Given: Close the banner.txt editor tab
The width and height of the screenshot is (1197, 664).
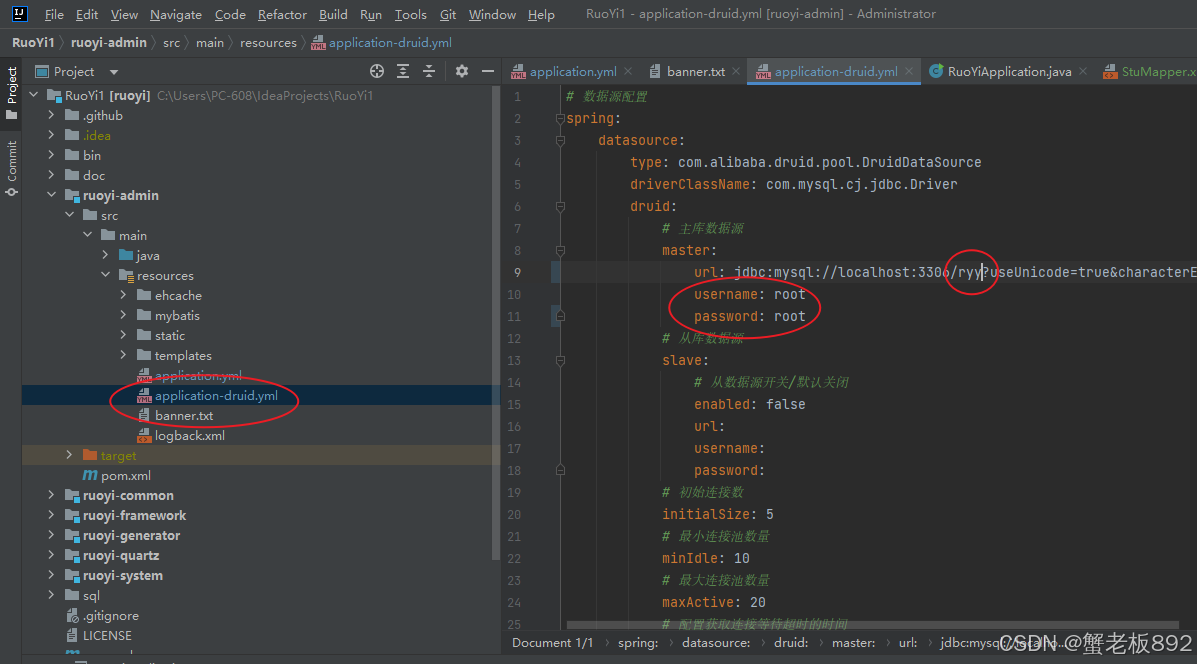Looking at the screenshot, I should click(736, 71).
